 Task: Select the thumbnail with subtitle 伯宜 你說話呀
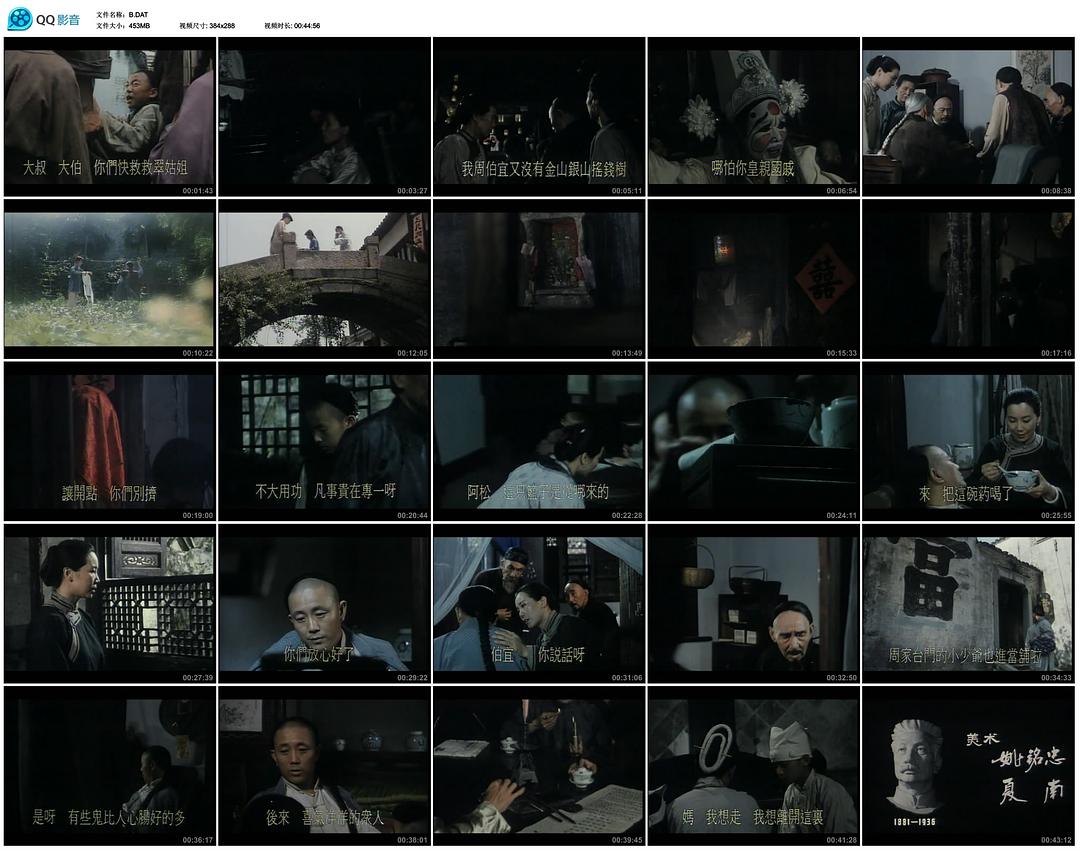[538, 603]
